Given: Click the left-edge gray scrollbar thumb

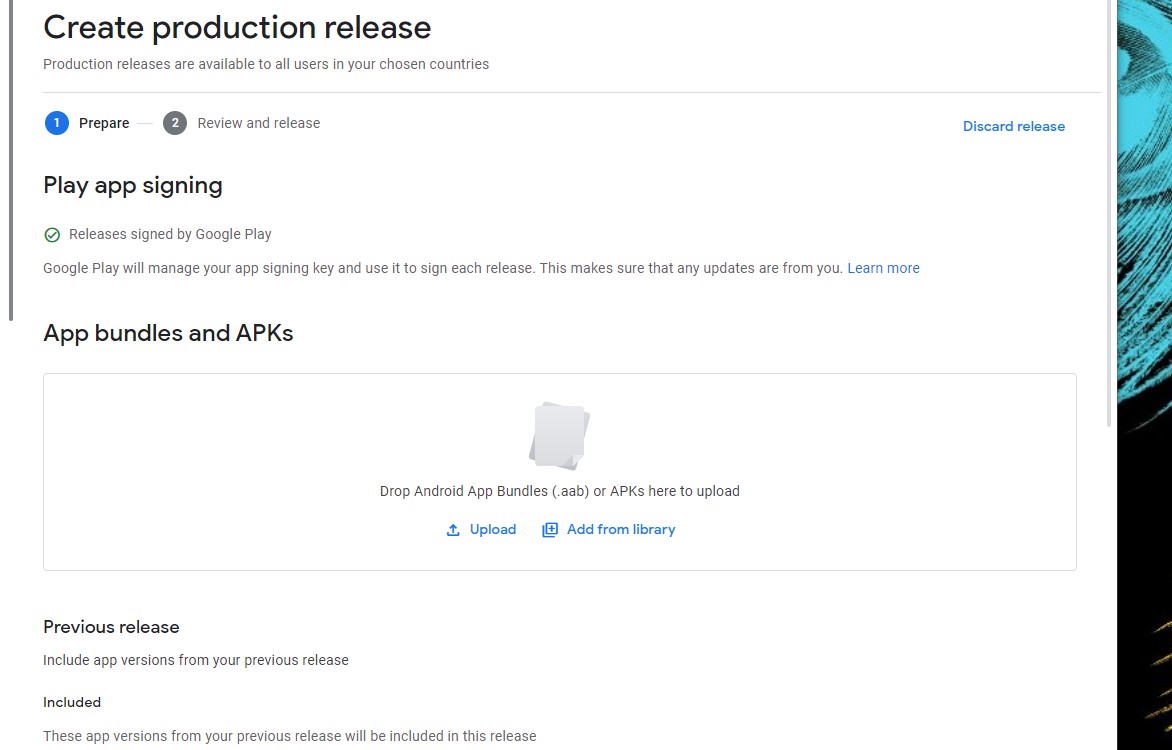Looking at the screenshot, I should point(11,160).
